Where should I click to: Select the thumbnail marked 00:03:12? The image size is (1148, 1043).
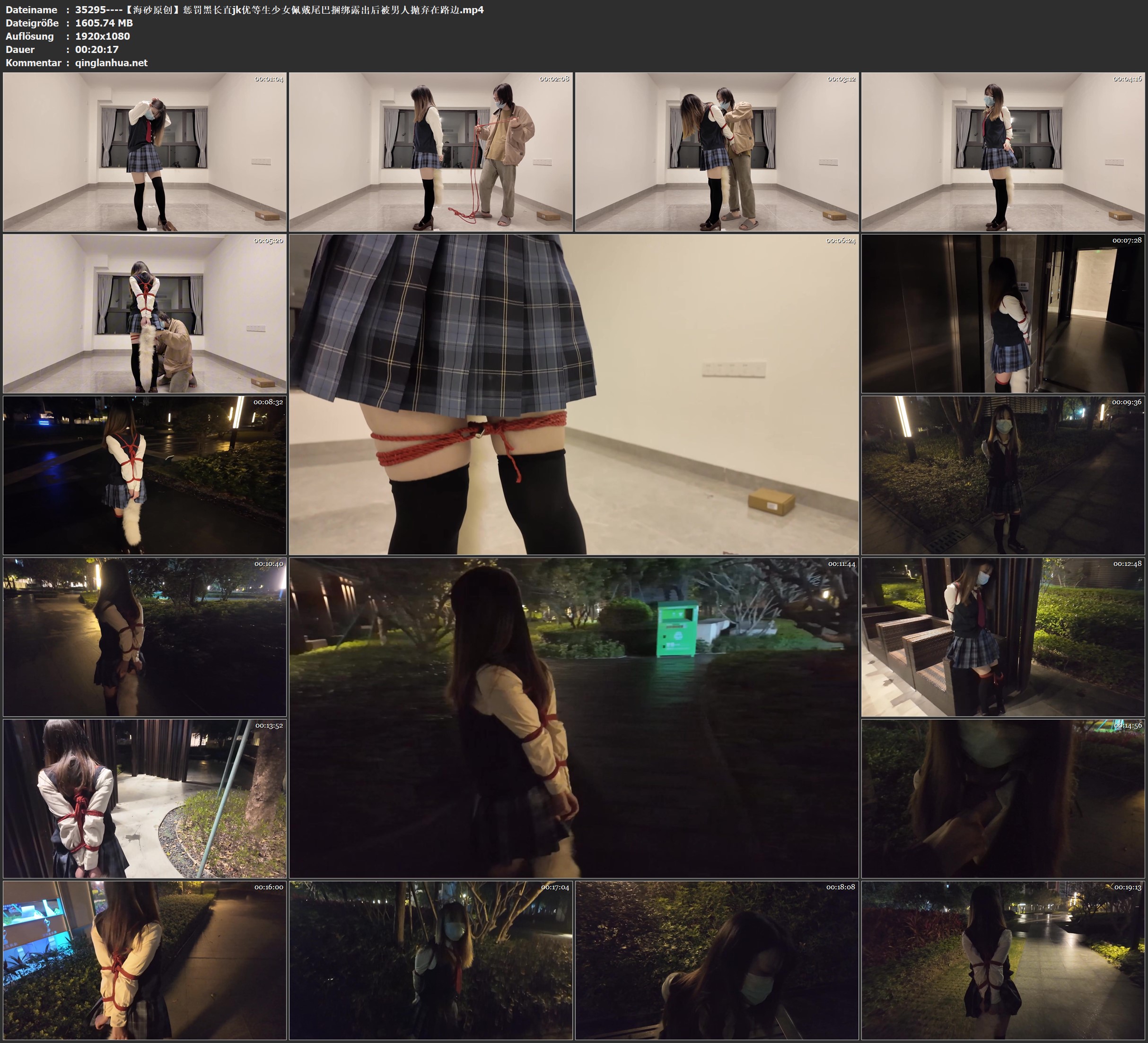click(717, 151)
